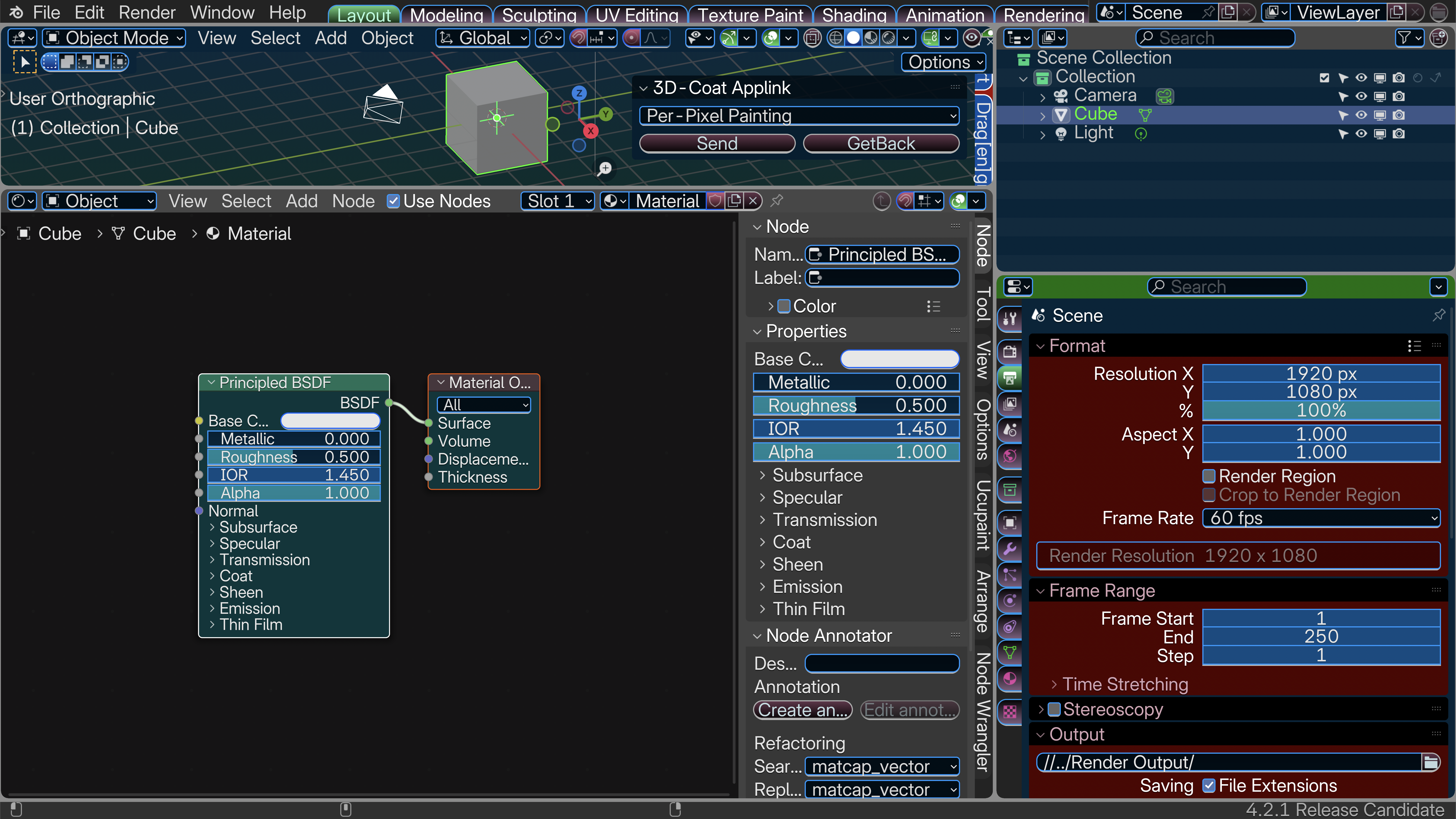
Task: Open the output folder browser
Action: (x=1431, y=763)
